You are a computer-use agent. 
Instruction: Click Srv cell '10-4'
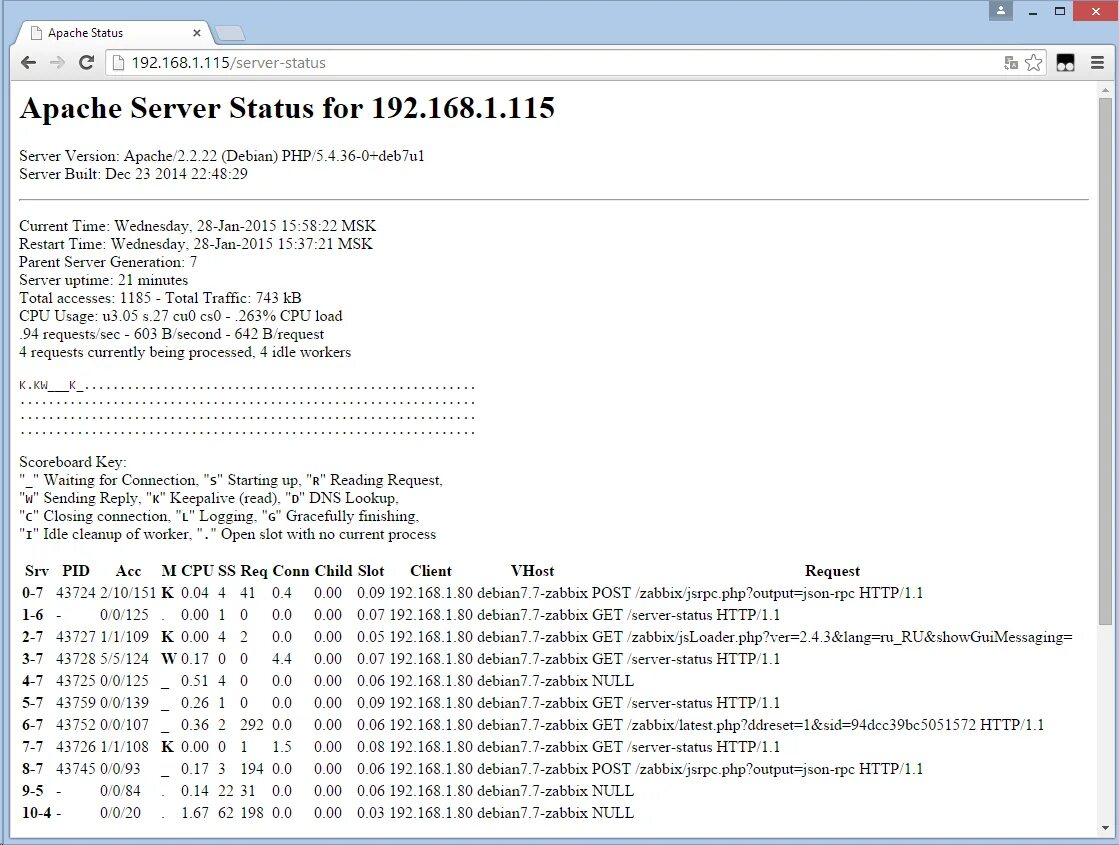pos(36,813)
